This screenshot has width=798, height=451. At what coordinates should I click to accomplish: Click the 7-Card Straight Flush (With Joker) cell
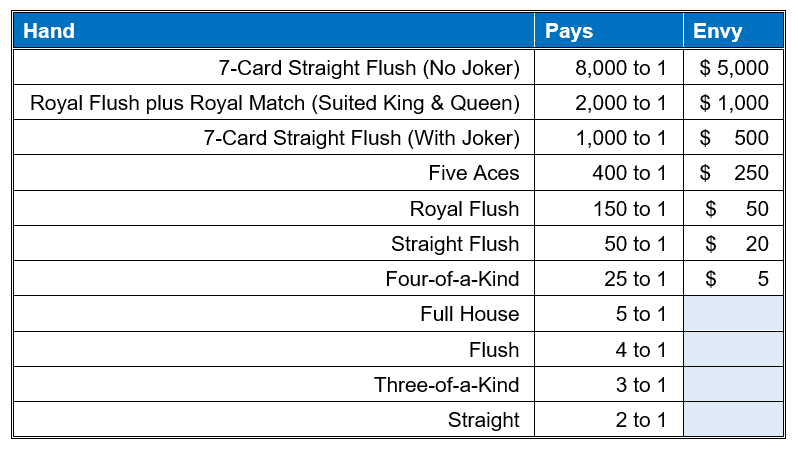[x=362, y=138]
